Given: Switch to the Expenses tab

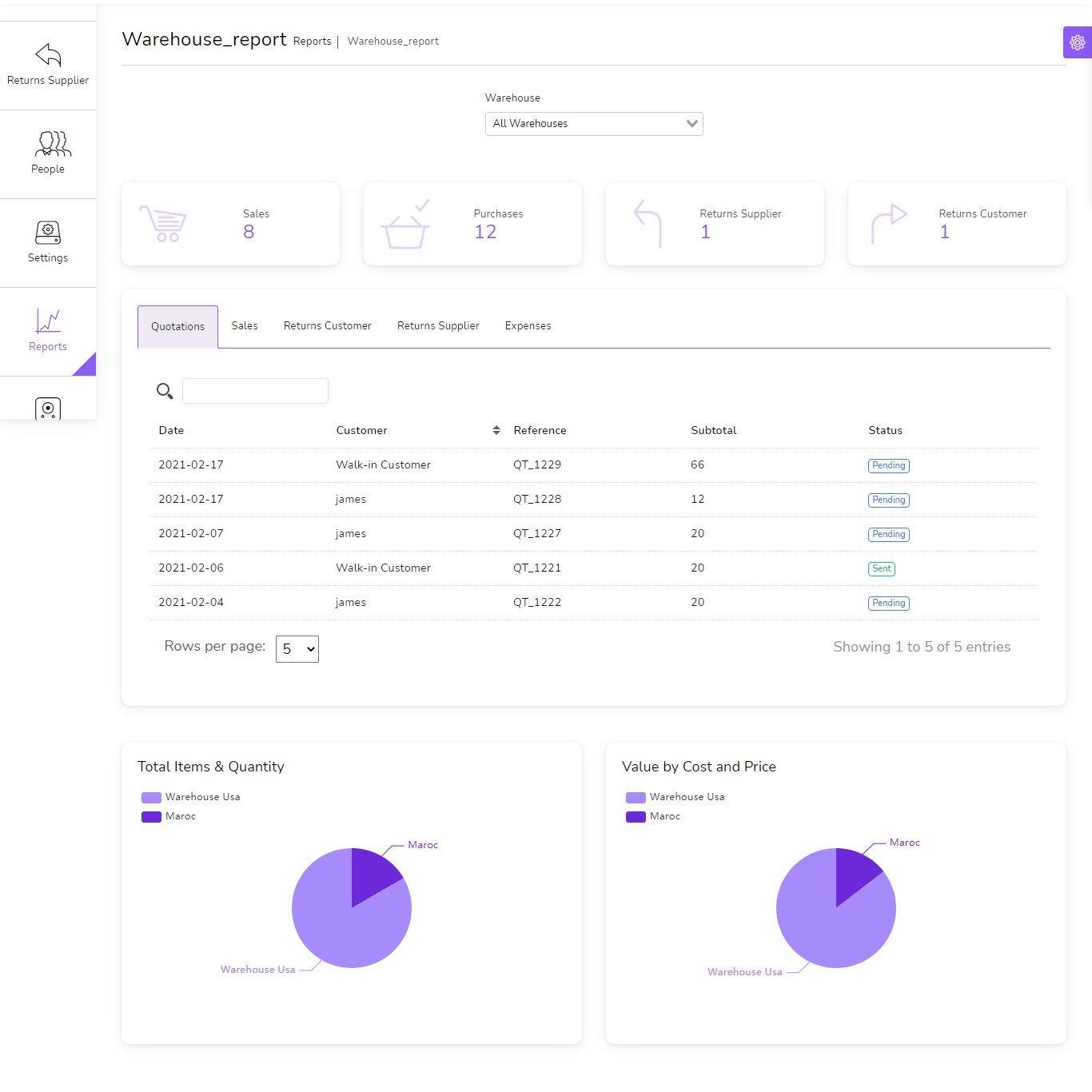Looking at the screenshot, I should coord(528,326).
